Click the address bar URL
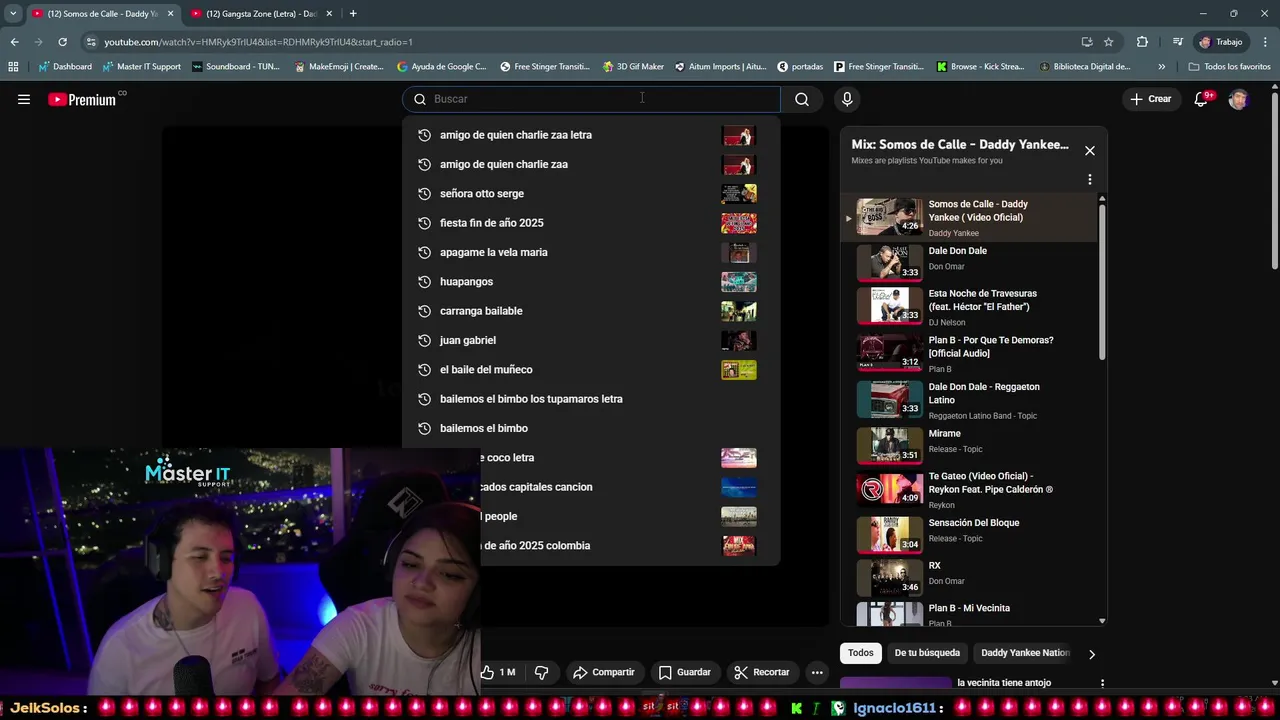The image size is (1280, 720). (x=258, y=42)
